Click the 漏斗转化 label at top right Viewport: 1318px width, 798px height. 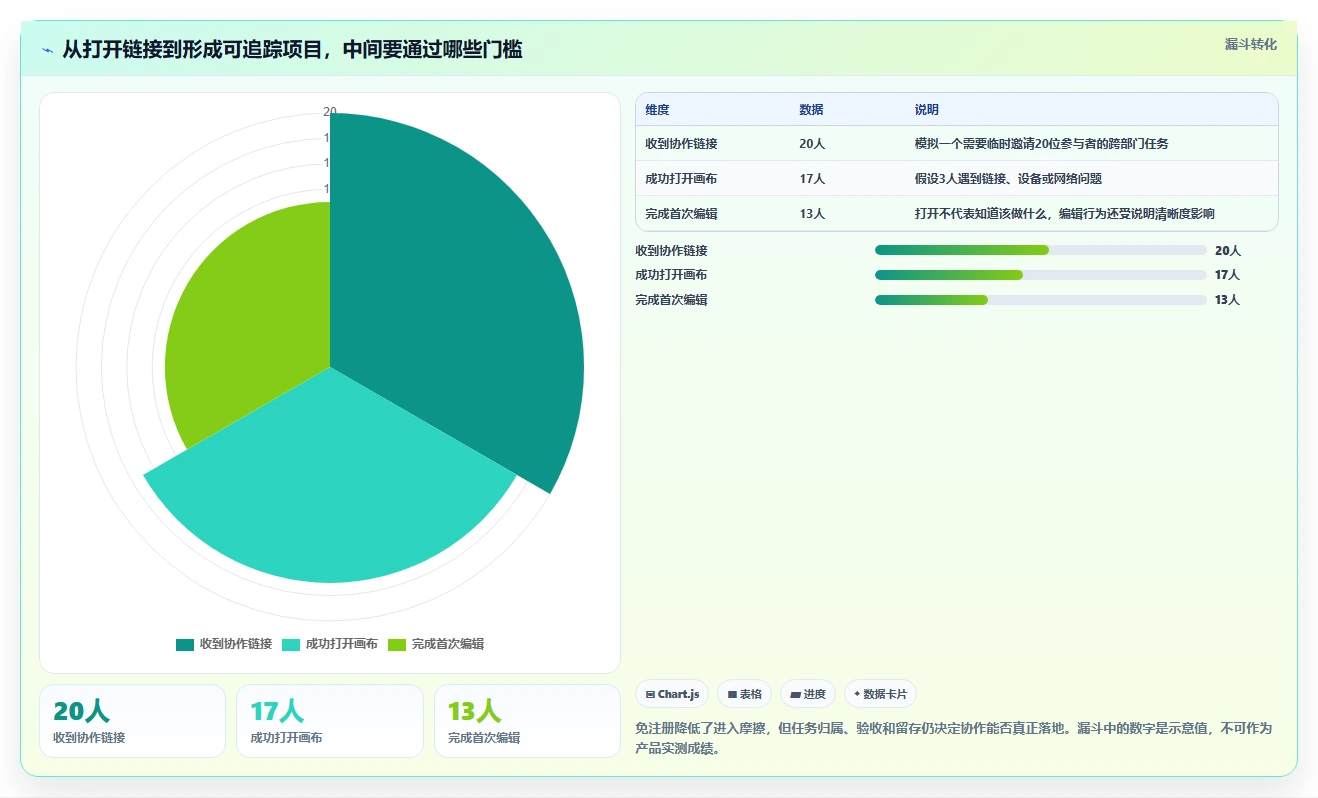click(x=1251, y=44)
